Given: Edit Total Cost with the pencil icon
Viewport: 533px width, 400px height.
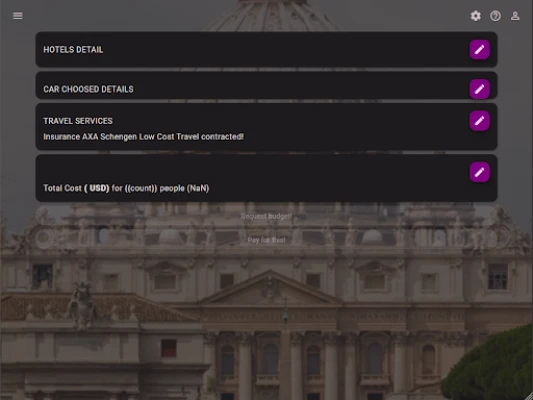Looking at the screenshot, I should click(479, 172).
